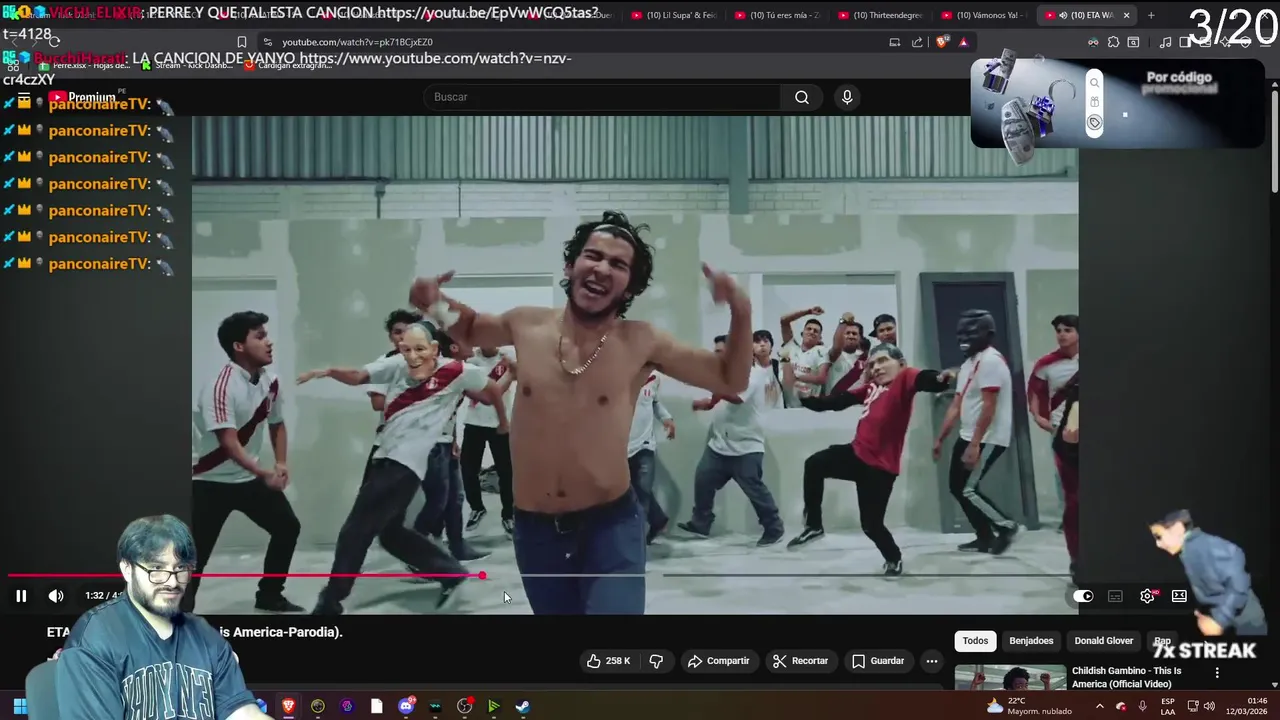The height and width of the screenshot is (720, 1280).
Task: Switch the player to theater mode
Action: pyautogui.click(x=1179, y=596)
